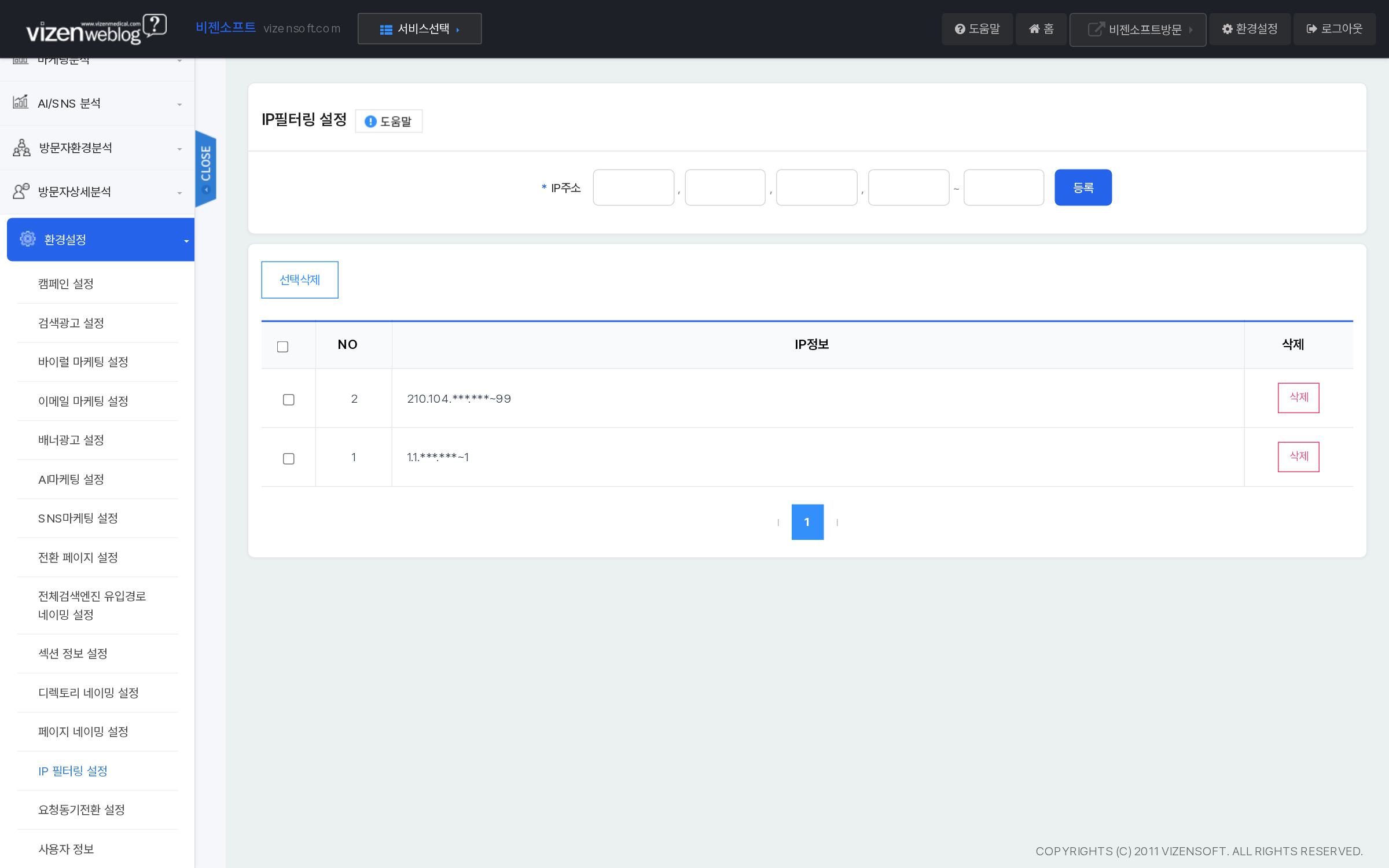Click the 로그아웃 button

click(x=1335, y=29)
